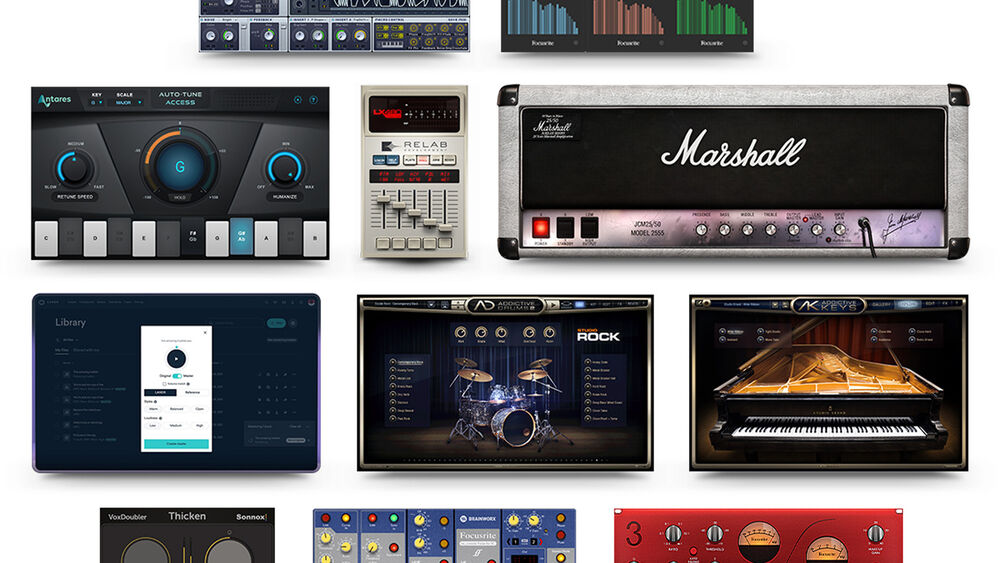This screenshot has width=1000, height=563.
Task: Click the VoxDoubler label on Sonnox plugin
Action: click(x=128, y=517)
